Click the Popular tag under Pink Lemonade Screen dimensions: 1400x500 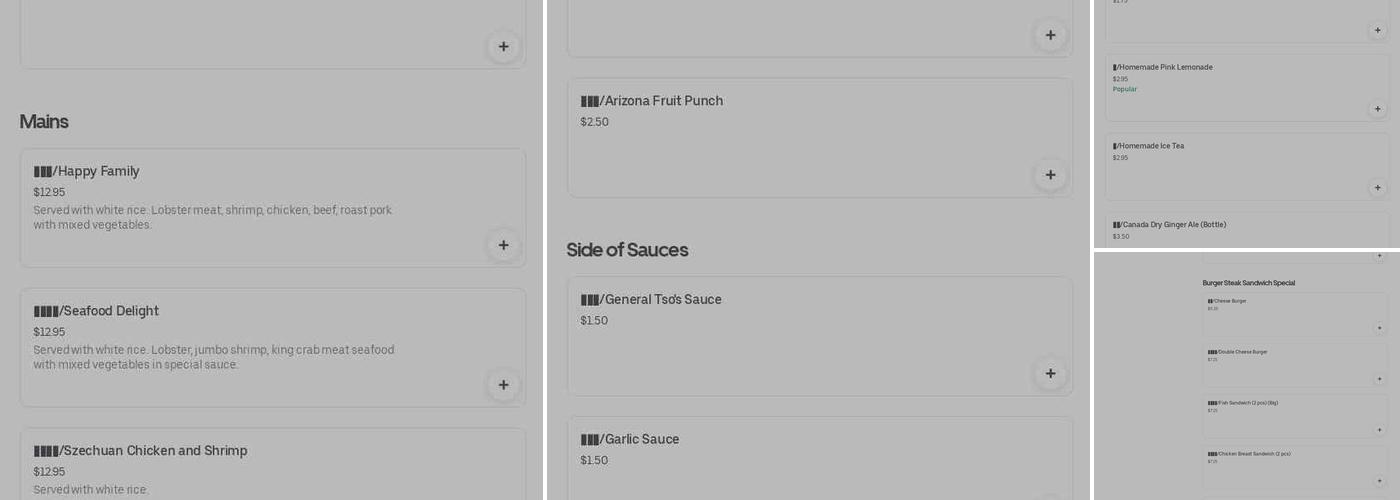point(1125,89)
